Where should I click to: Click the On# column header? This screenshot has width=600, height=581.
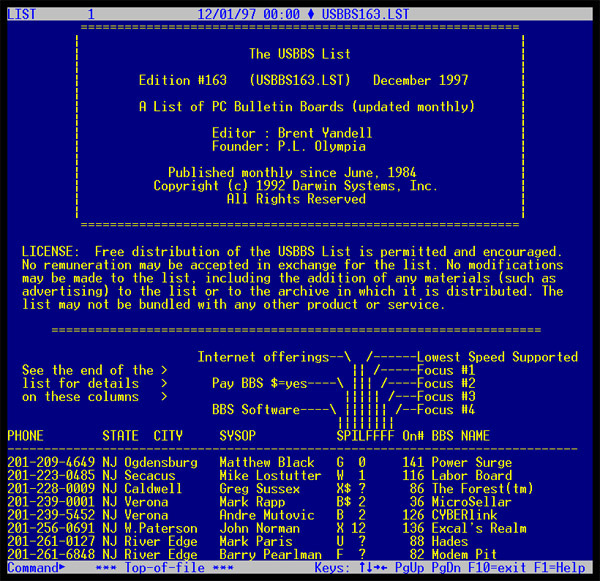click(413, 436)
